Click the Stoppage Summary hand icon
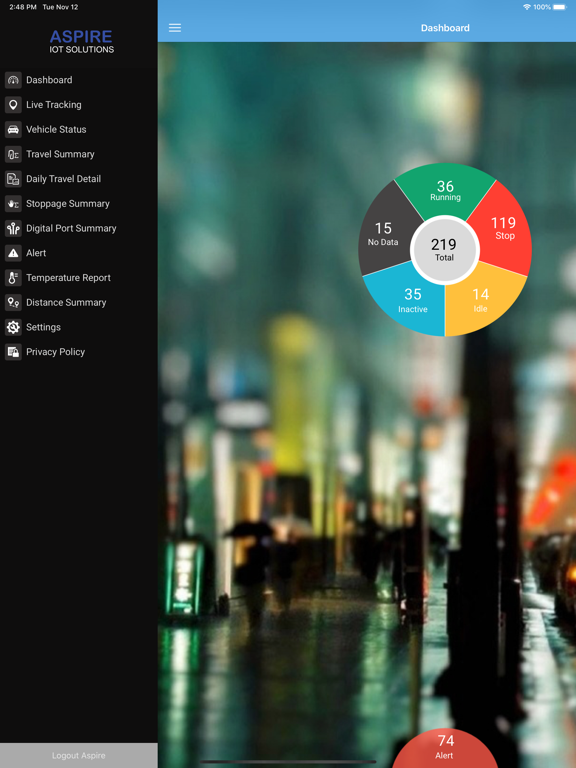 coord(13,203)
